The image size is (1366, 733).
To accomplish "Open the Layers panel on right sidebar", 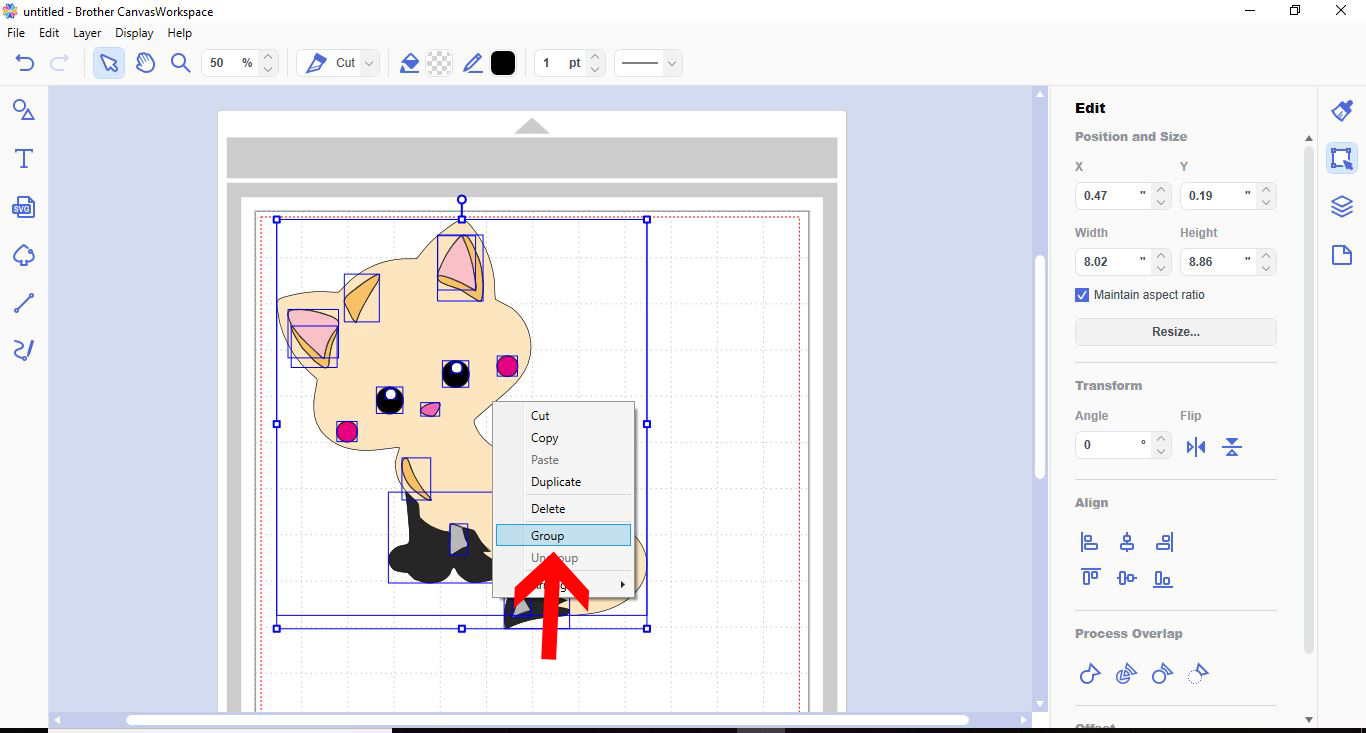I will coord(1341,206).
